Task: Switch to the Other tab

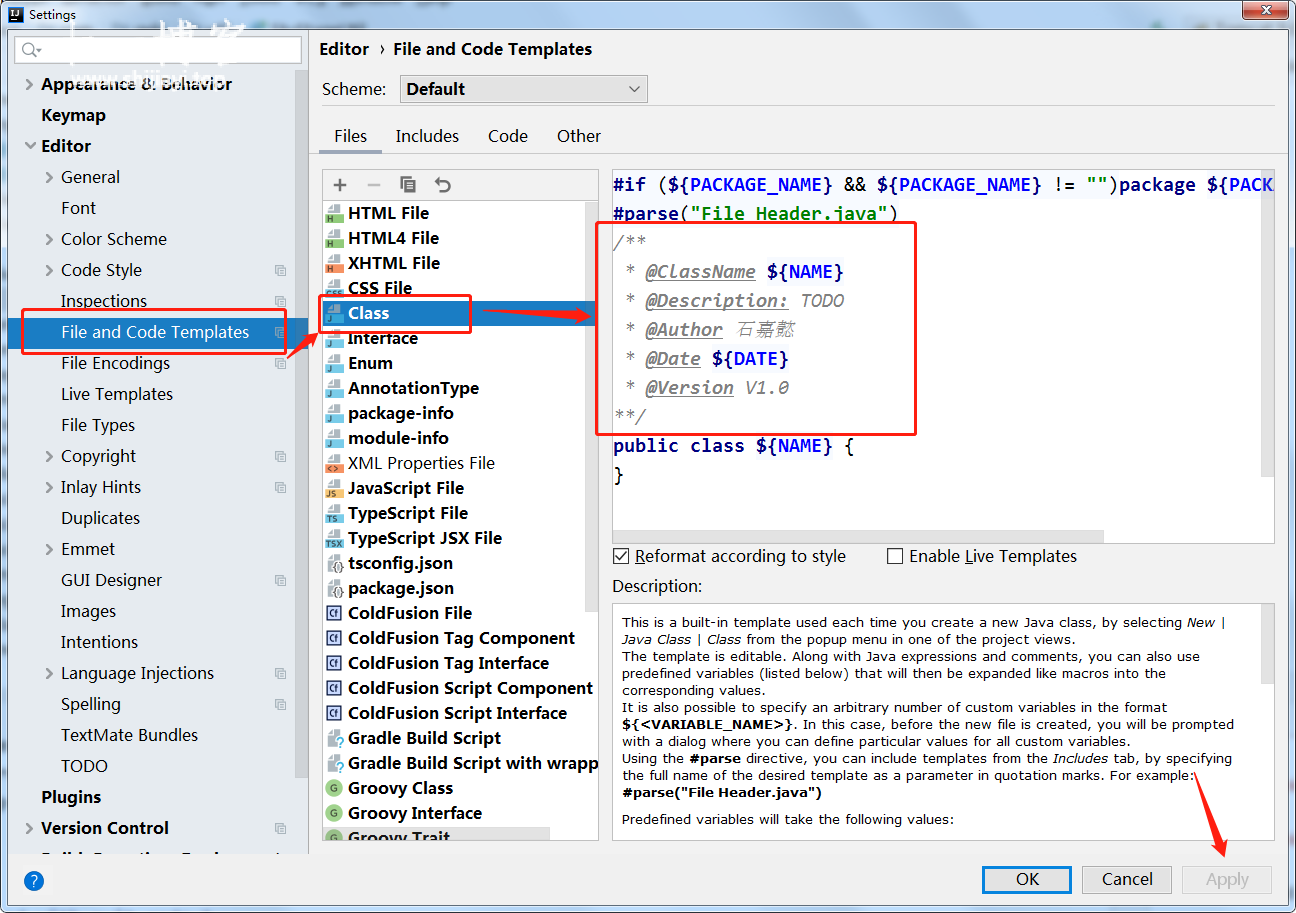Action: click(579, 136)
